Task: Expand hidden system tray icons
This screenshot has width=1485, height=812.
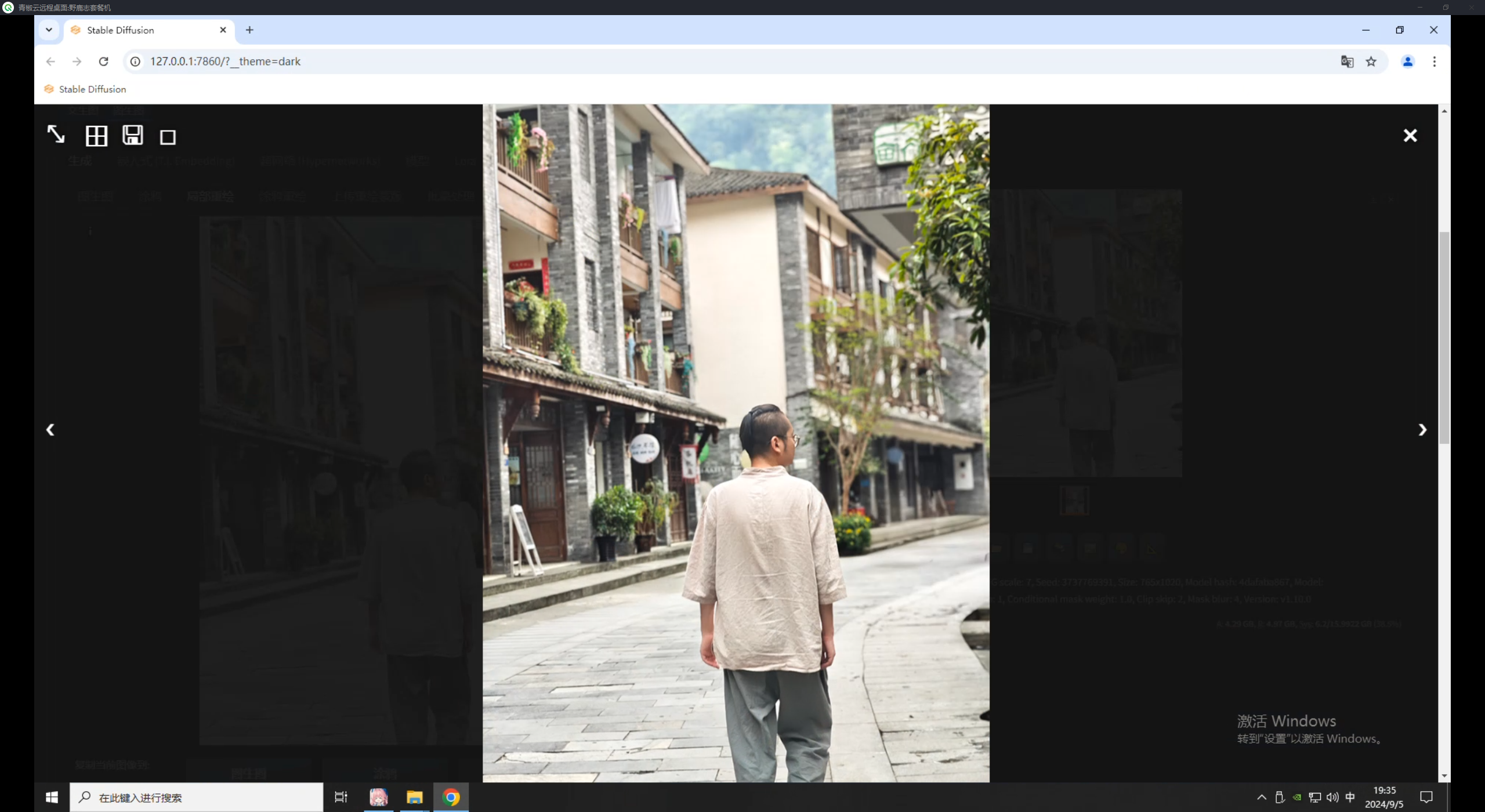Action: pyautogui.click(x=1261, y=797)
